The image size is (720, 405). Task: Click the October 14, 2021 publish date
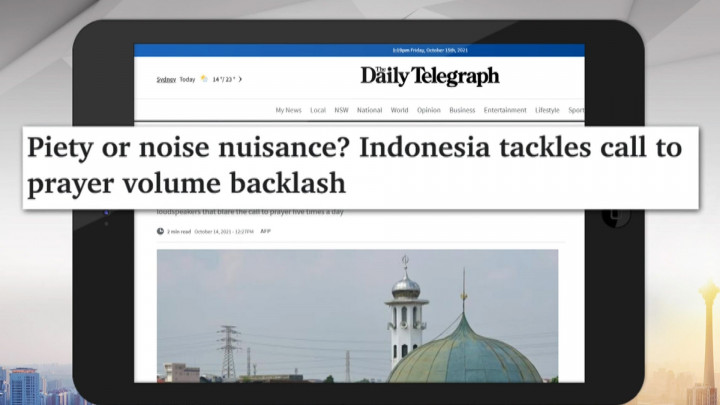point(224,232)
